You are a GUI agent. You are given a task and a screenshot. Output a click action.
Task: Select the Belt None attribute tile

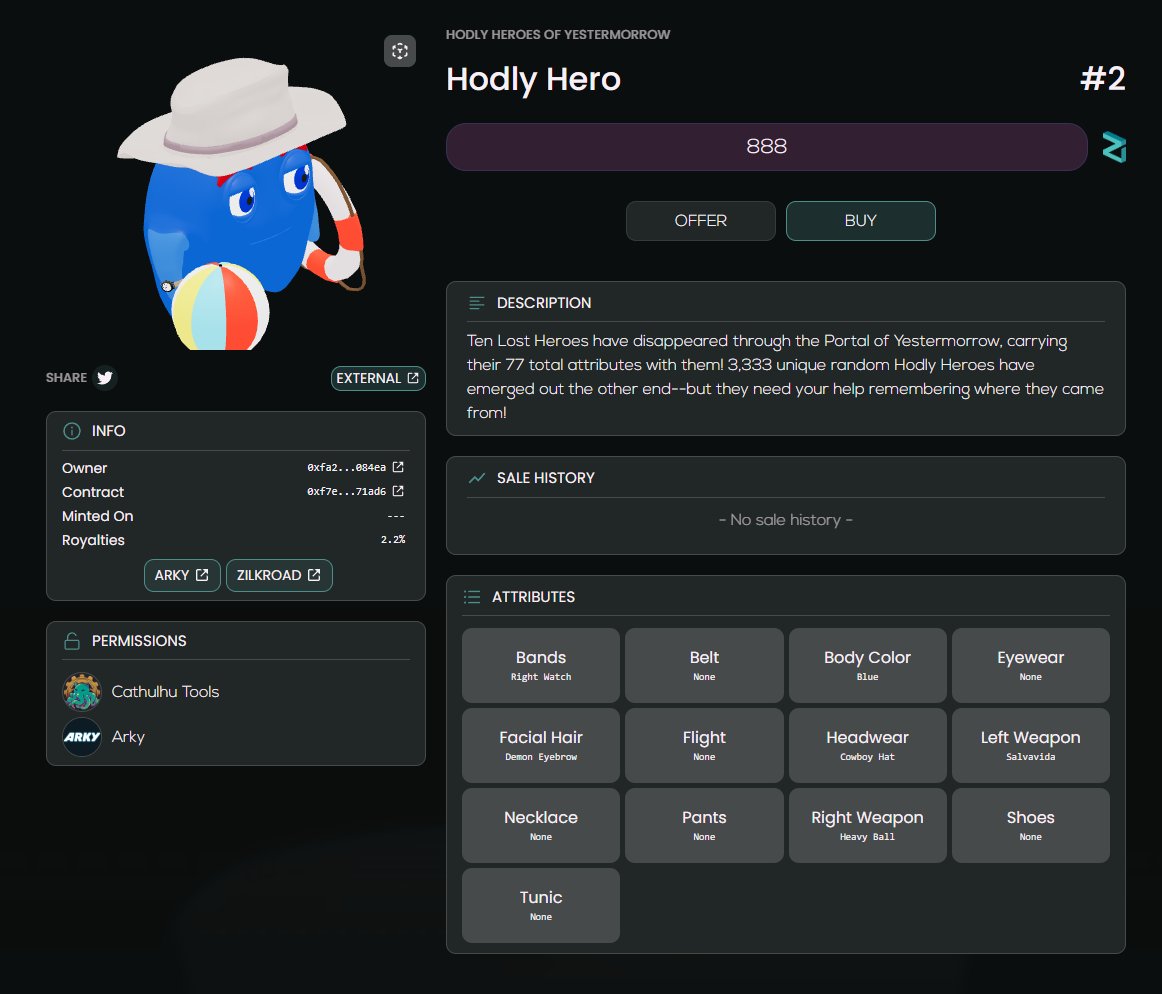pyautogui.click(x=704, y=666)
